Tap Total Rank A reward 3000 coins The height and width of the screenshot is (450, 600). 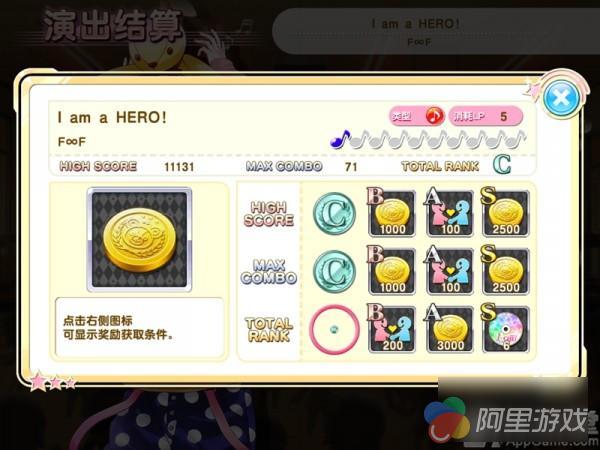(450, 329)
